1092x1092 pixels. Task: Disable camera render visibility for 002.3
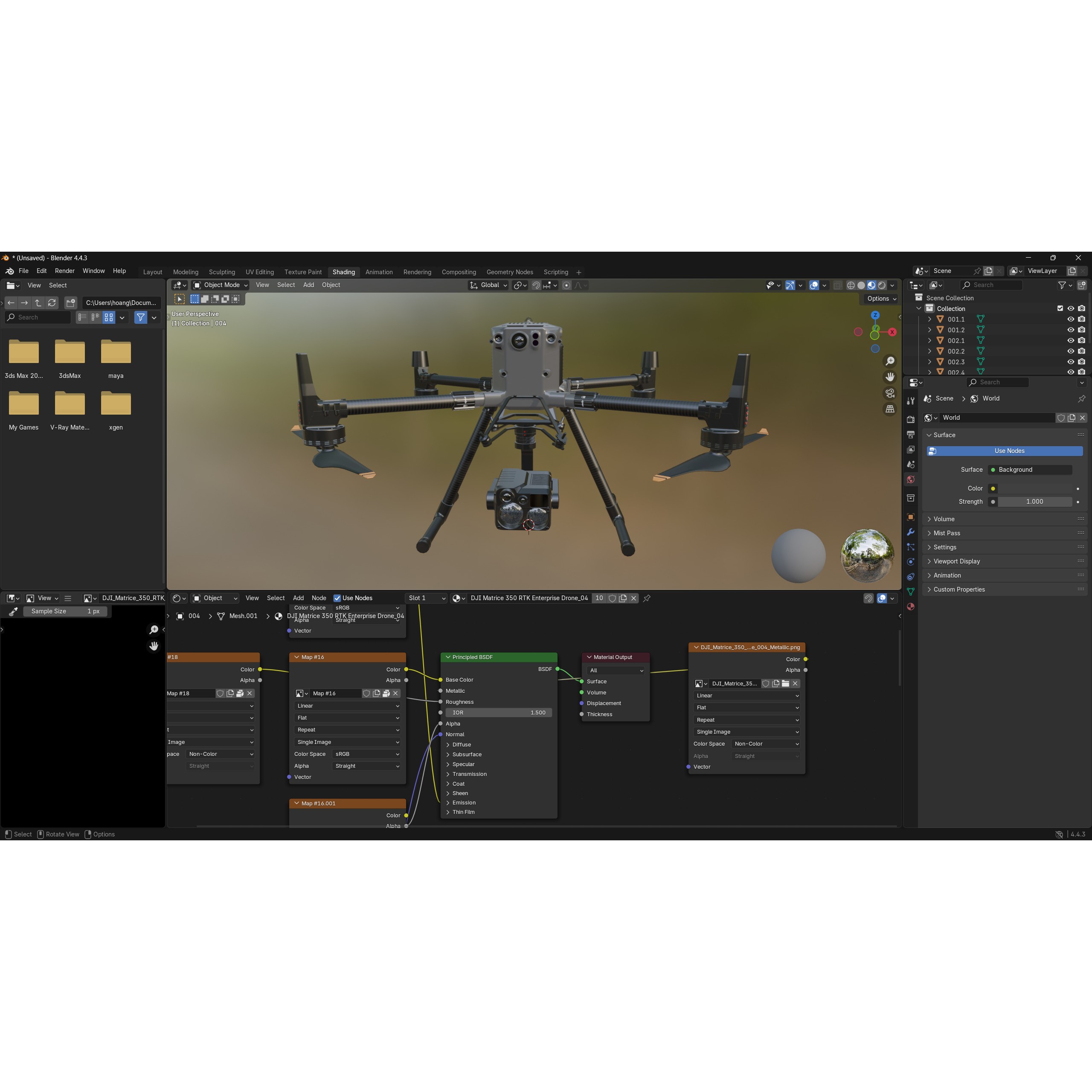(x=1081, y=362)
